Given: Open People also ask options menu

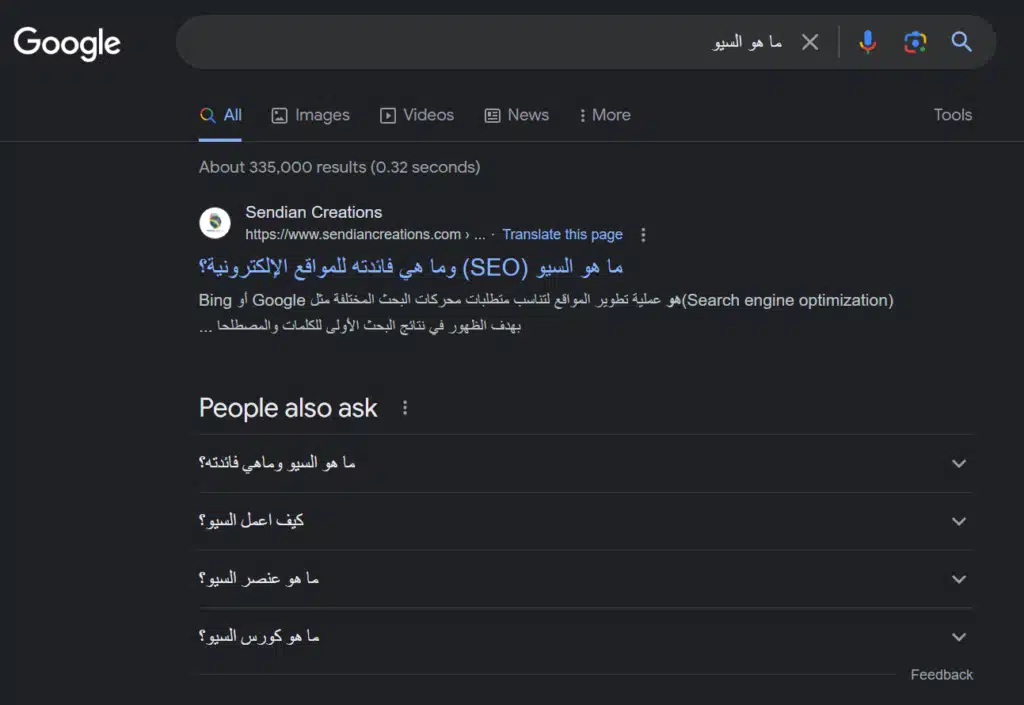Looking at the screenshot, I should (404, 407).
